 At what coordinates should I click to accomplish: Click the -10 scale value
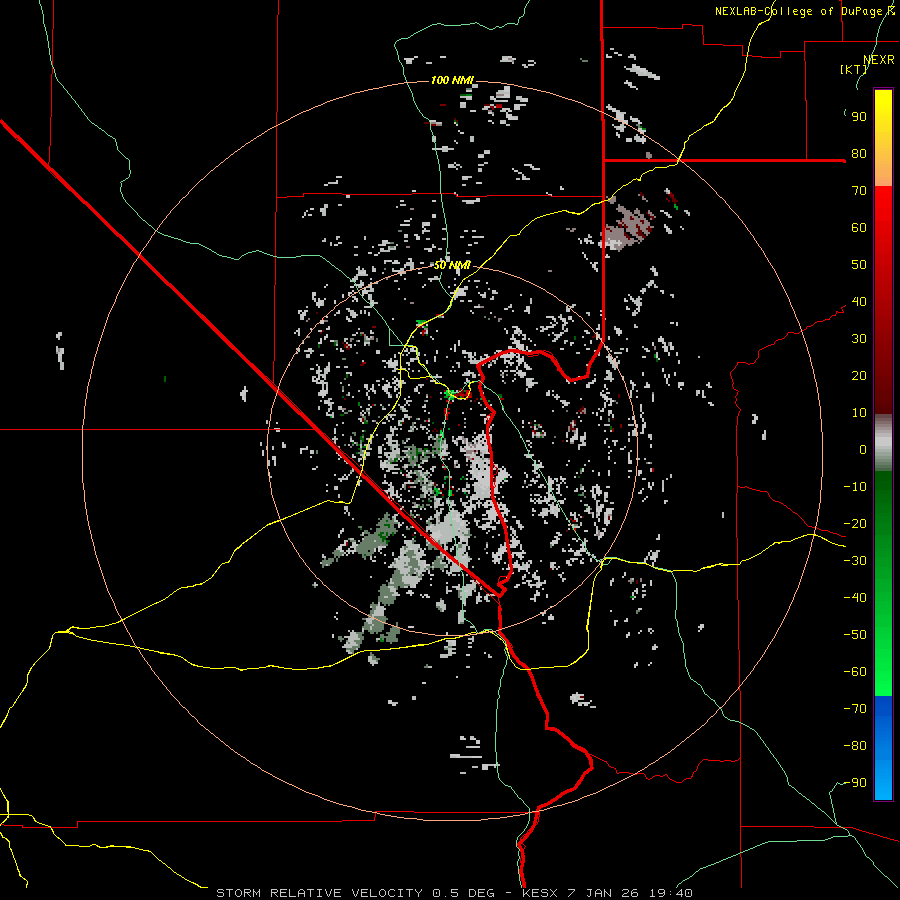(x=855, y=487)
